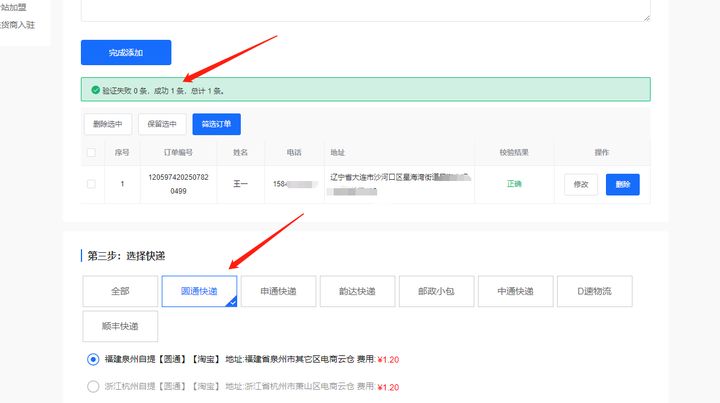
Task: Click the 货商入驻 sidebar link
Action: coord(17,25)
